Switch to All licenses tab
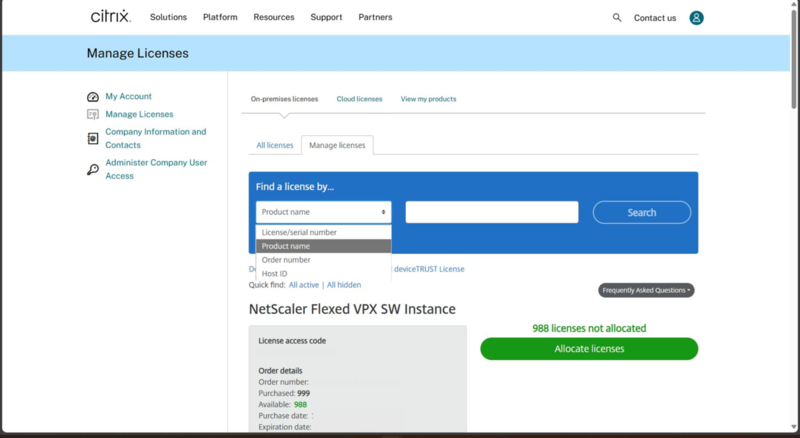 coord(274,145)
